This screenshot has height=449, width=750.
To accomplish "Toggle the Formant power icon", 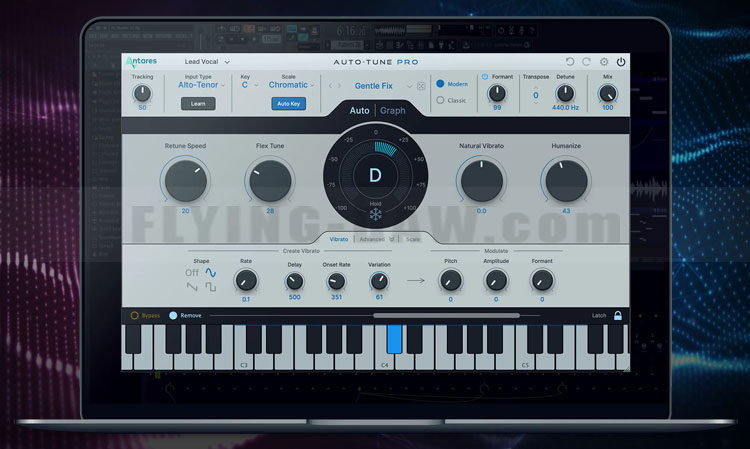I will pyautogui.click(x=485, y=77).
